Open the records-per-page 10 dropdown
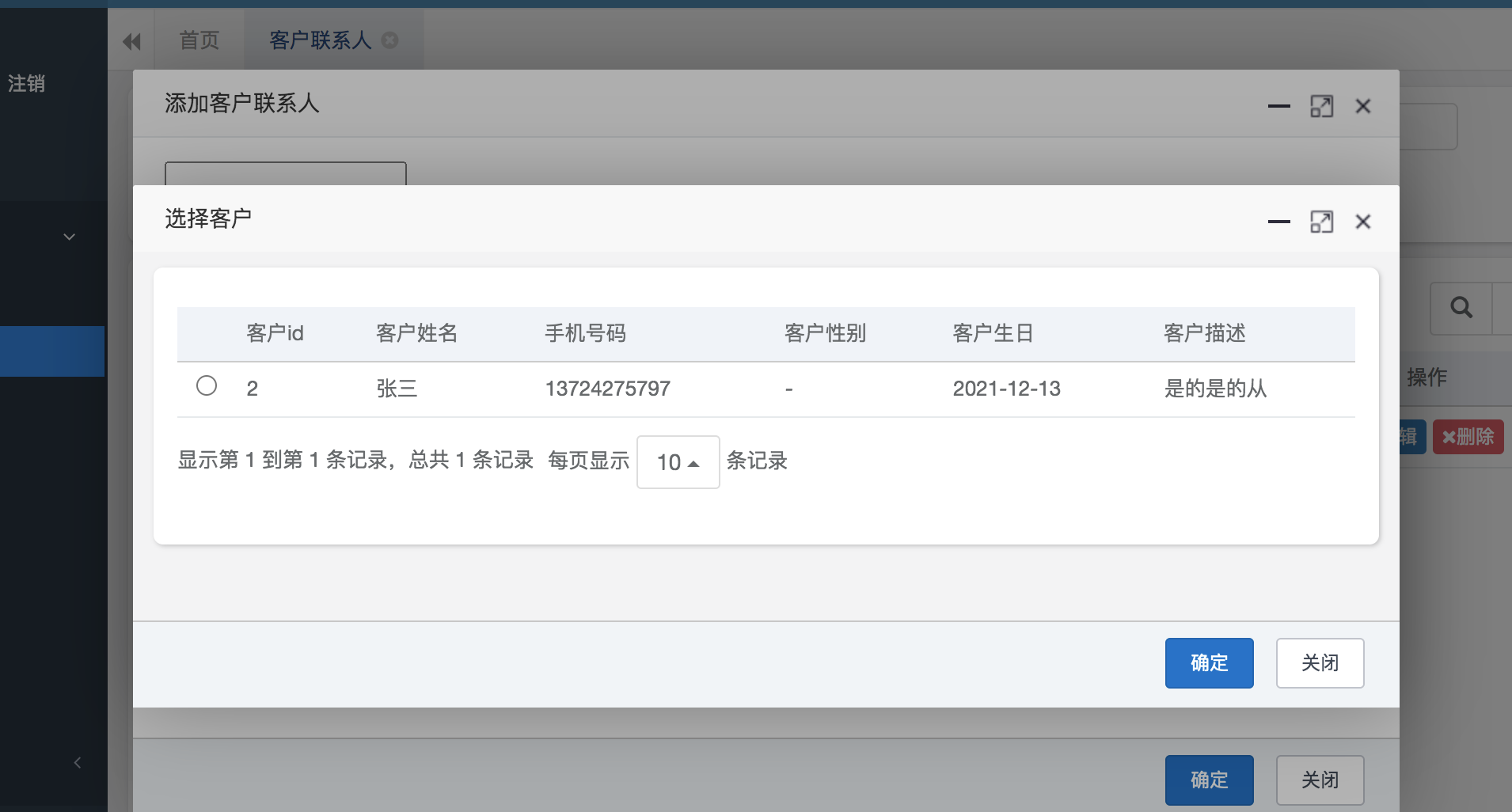This screenshot has width=1512, height=812. pyautogui.click(x=677, y=462)
